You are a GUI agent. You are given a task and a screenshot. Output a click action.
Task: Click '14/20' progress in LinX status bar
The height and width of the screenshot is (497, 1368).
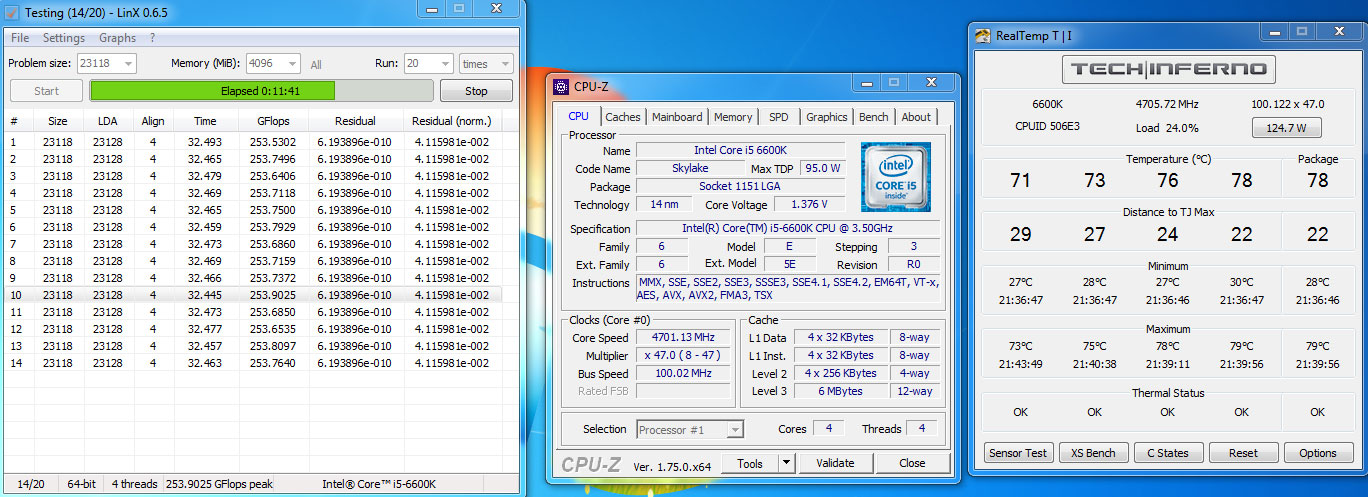(30, 484)
